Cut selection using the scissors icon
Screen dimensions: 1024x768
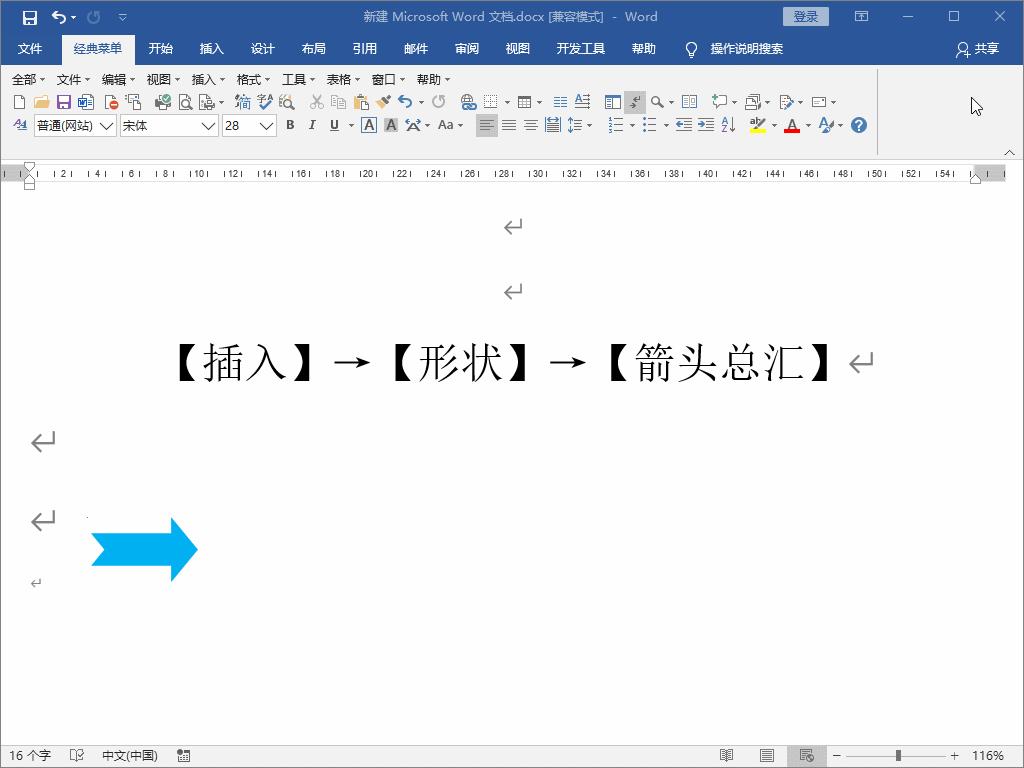(x=317, y=101)
